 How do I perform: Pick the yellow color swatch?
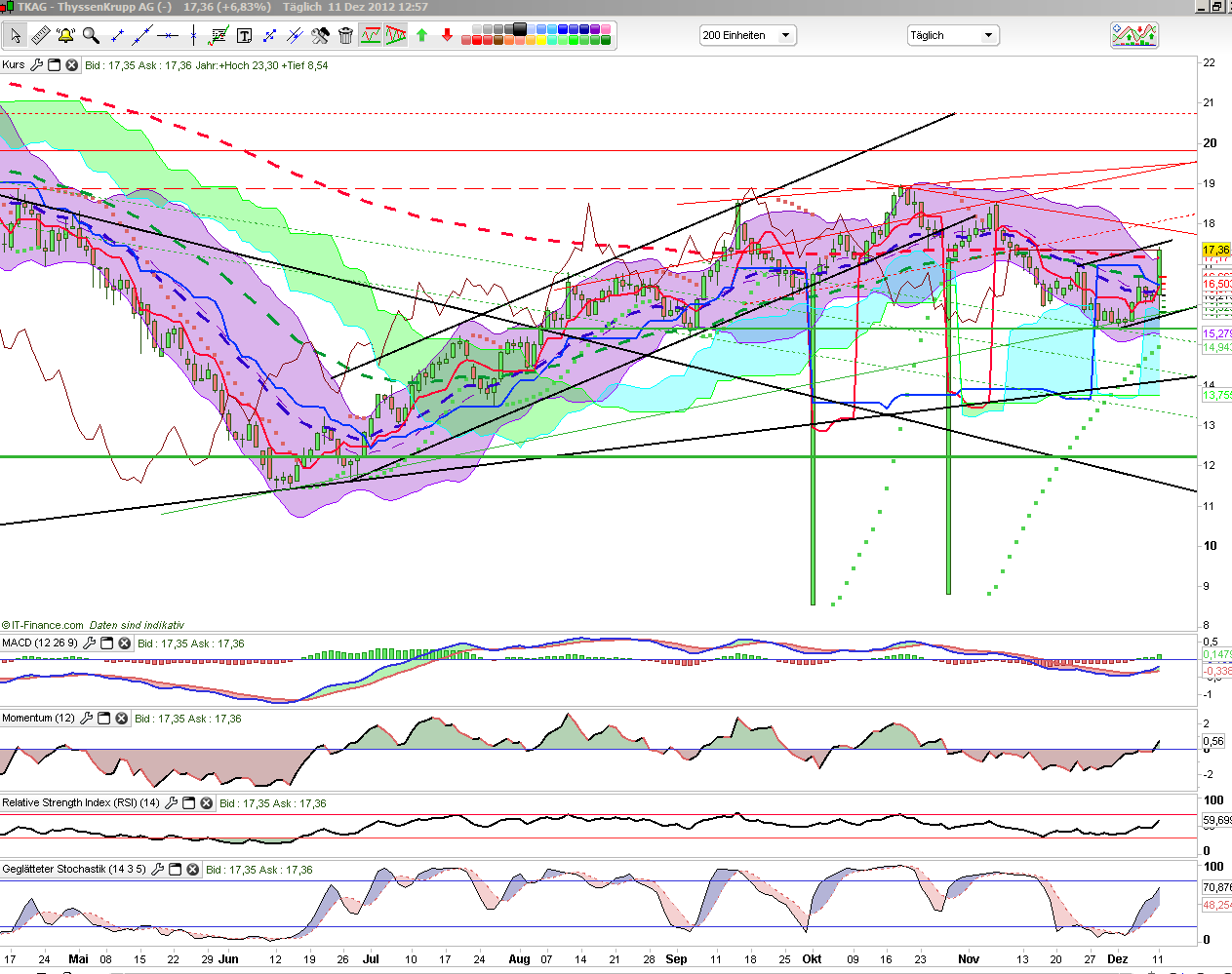[x=541, y=40]
